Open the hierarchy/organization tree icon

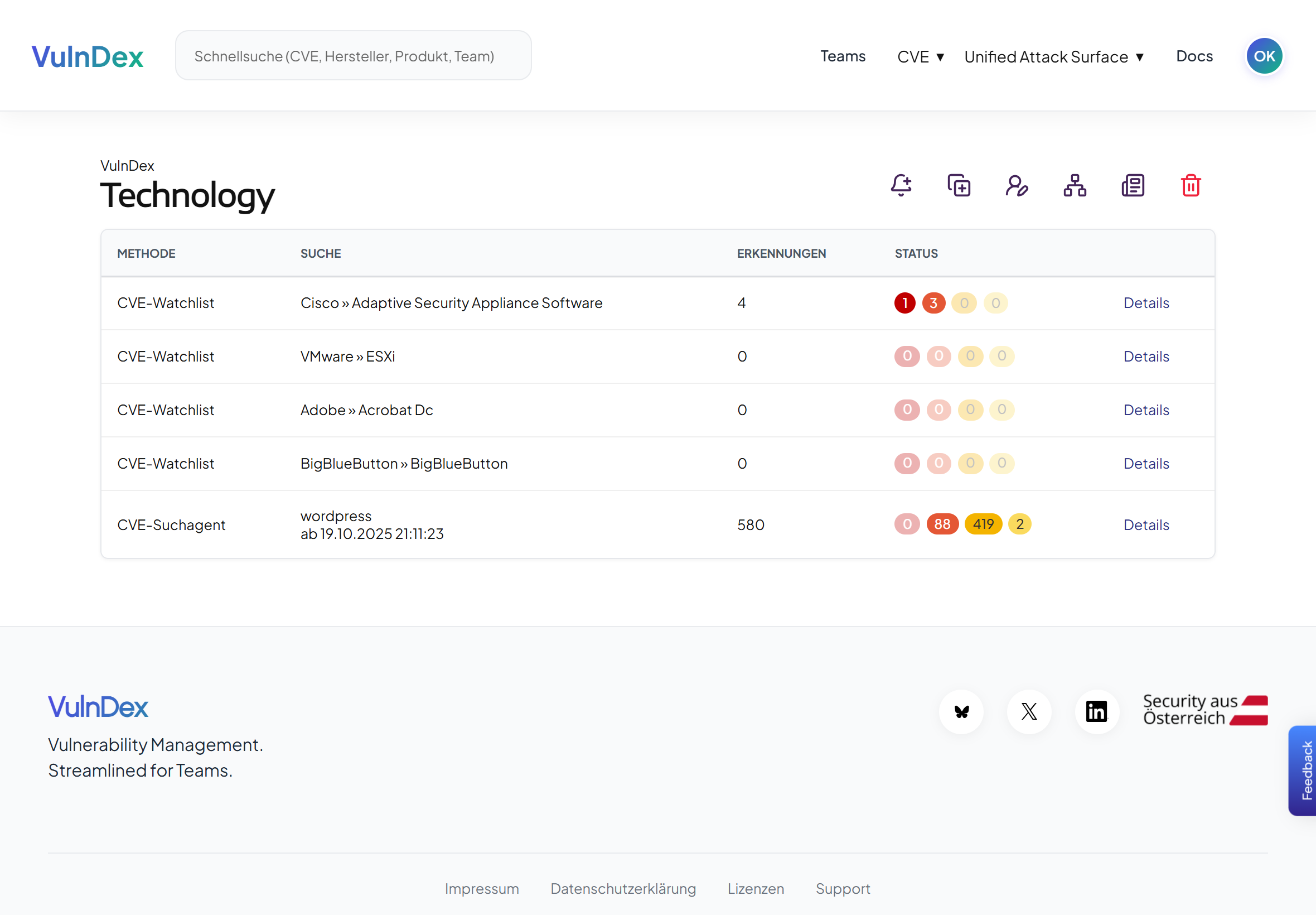click(x=1075, y=185)
